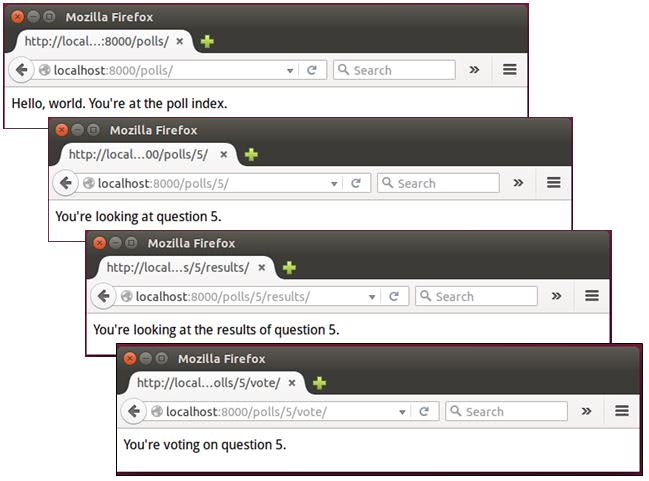This screenshot has width=649, height=481.
Task: Select the http://local...:8000/polls/ tab
Action: (x=97, y=41)
